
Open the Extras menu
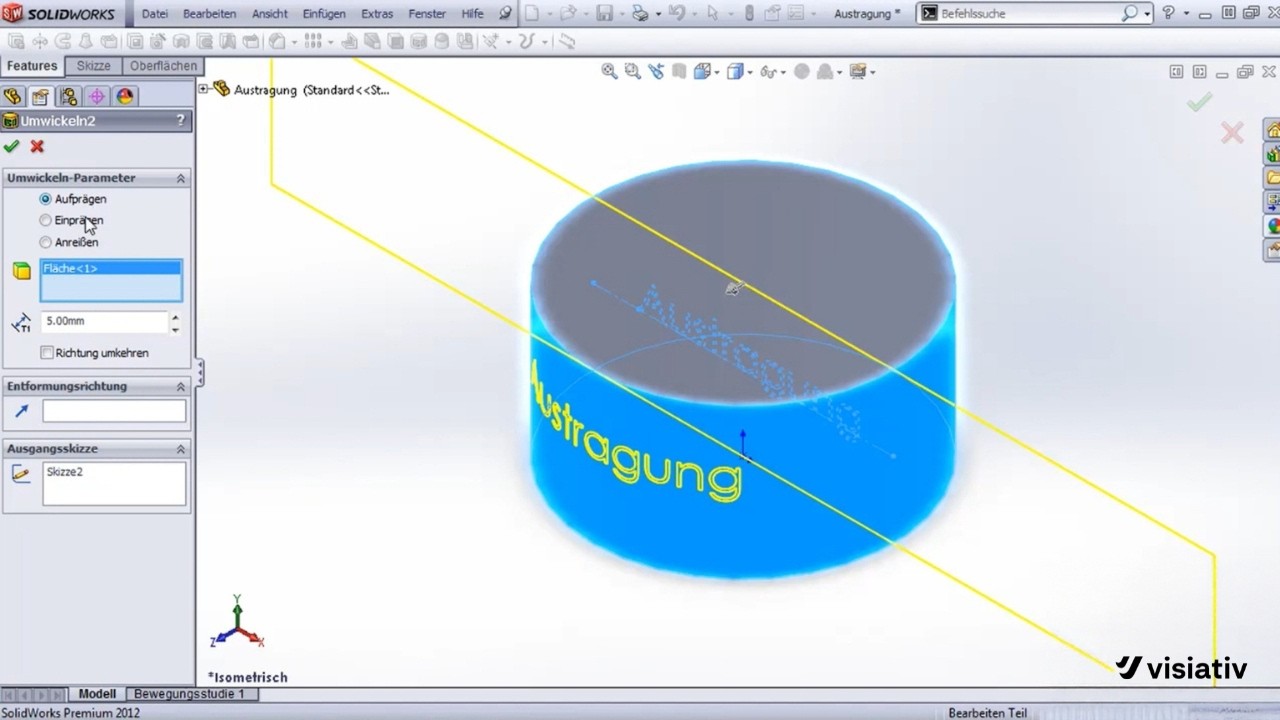(377, 14)
